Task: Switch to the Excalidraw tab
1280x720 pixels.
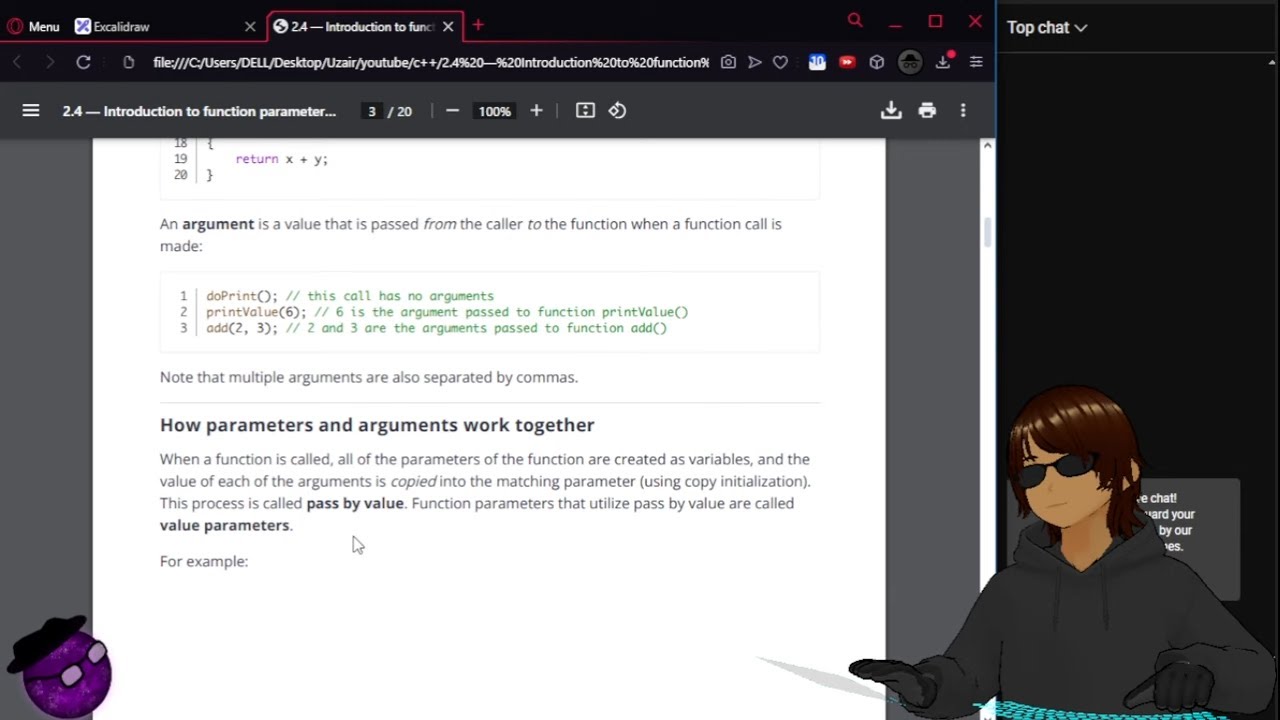Action: 165,27
